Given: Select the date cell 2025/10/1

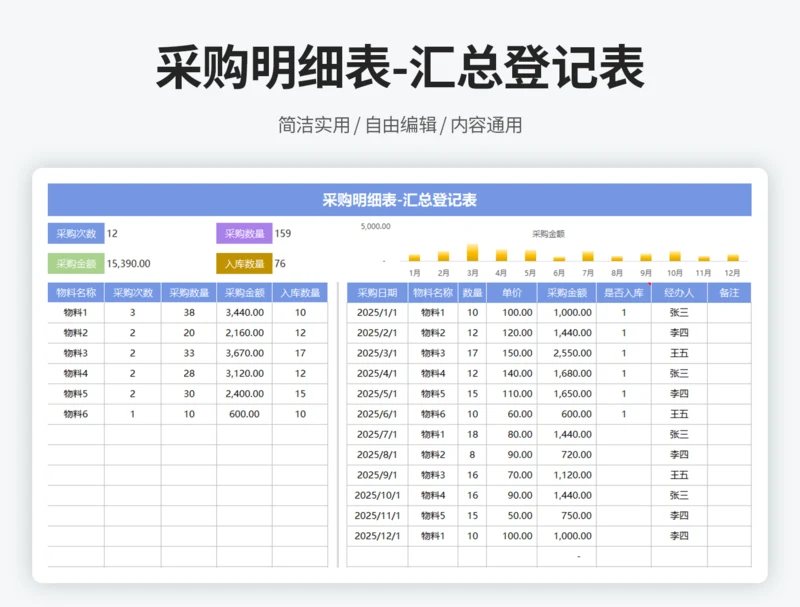Looking at the screenshot, I should (x=378, y=495).
